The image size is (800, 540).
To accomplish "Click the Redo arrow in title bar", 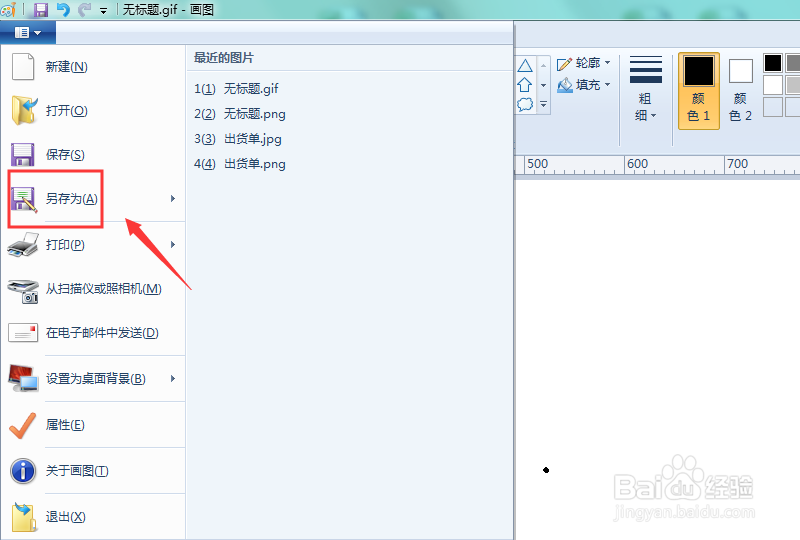I will pyautogui.click(x=84, y=9).
